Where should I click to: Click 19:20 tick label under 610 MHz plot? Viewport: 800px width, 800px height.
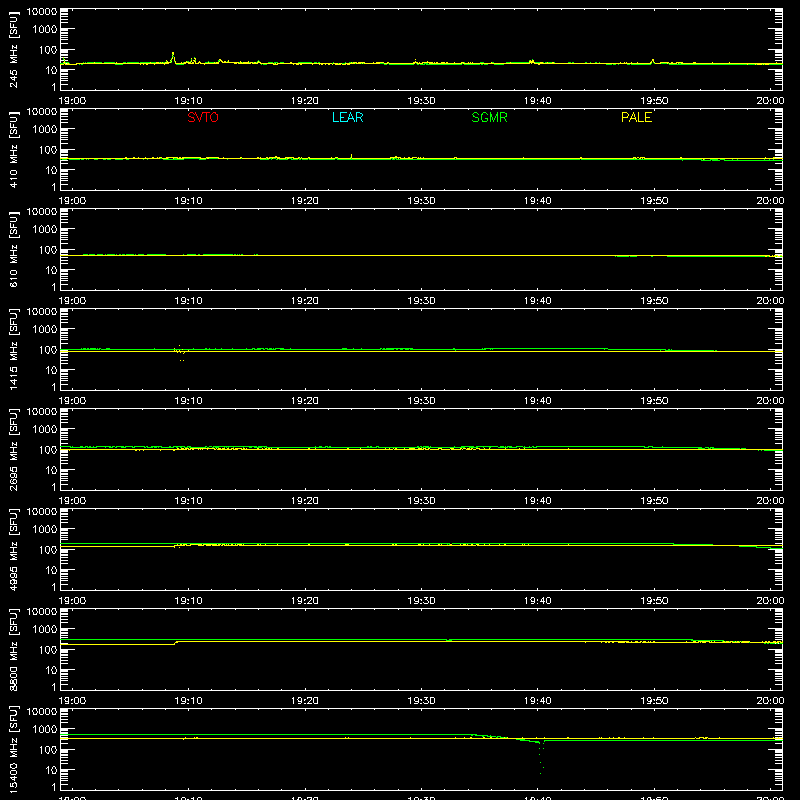click(305, 301)
